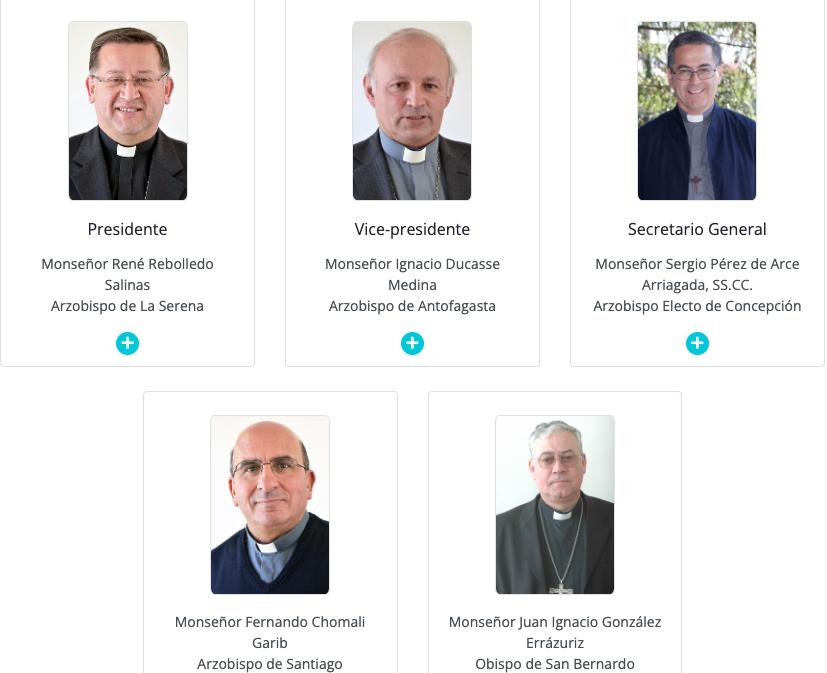827x673 pixels.
Task: Click Arzobispo de La Serena text
Action: coord(127,306)
